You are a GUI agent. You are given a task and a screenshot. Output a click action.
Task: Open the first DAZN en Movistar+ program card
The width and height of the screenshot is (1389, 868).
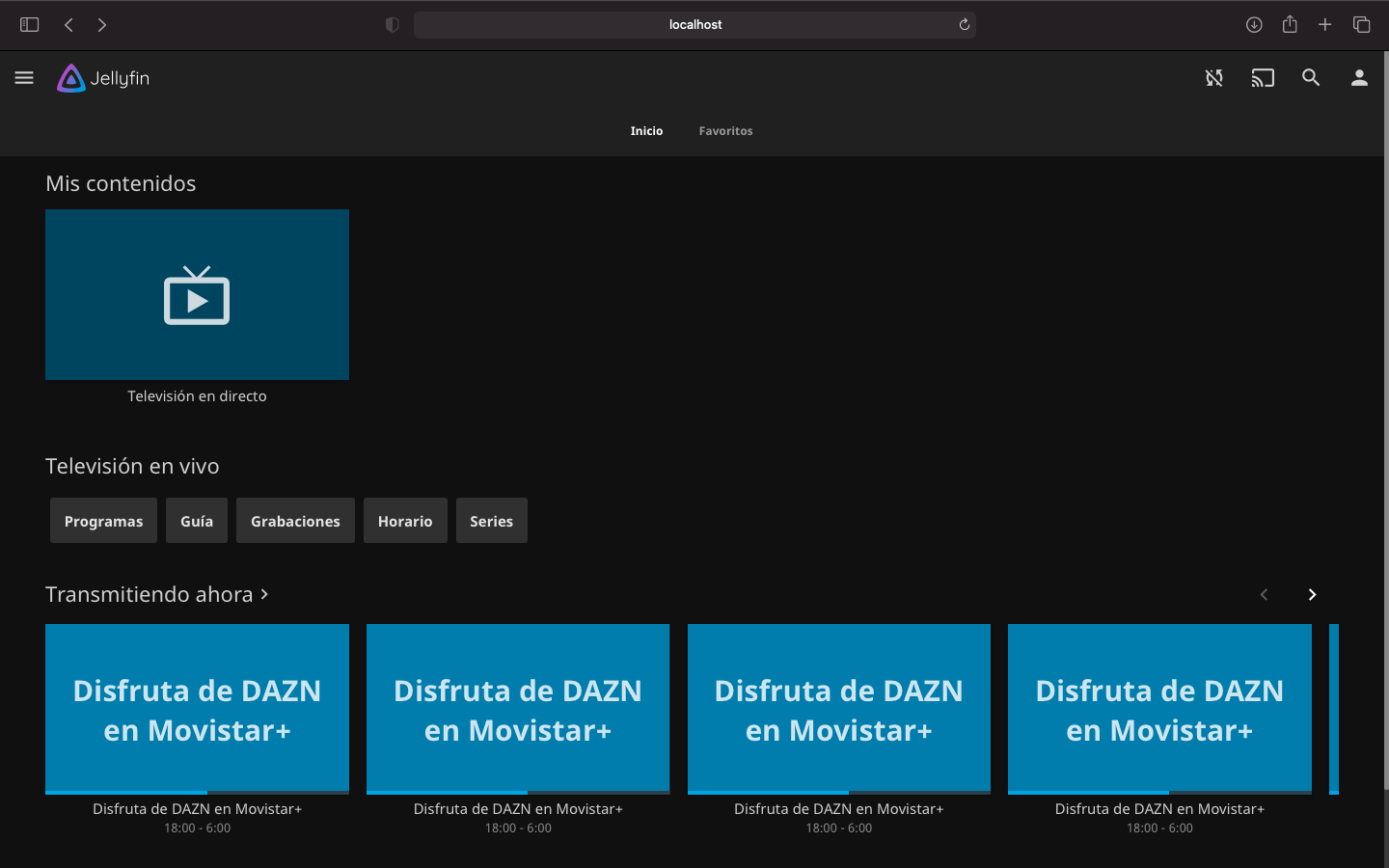(x=197, y=709)
